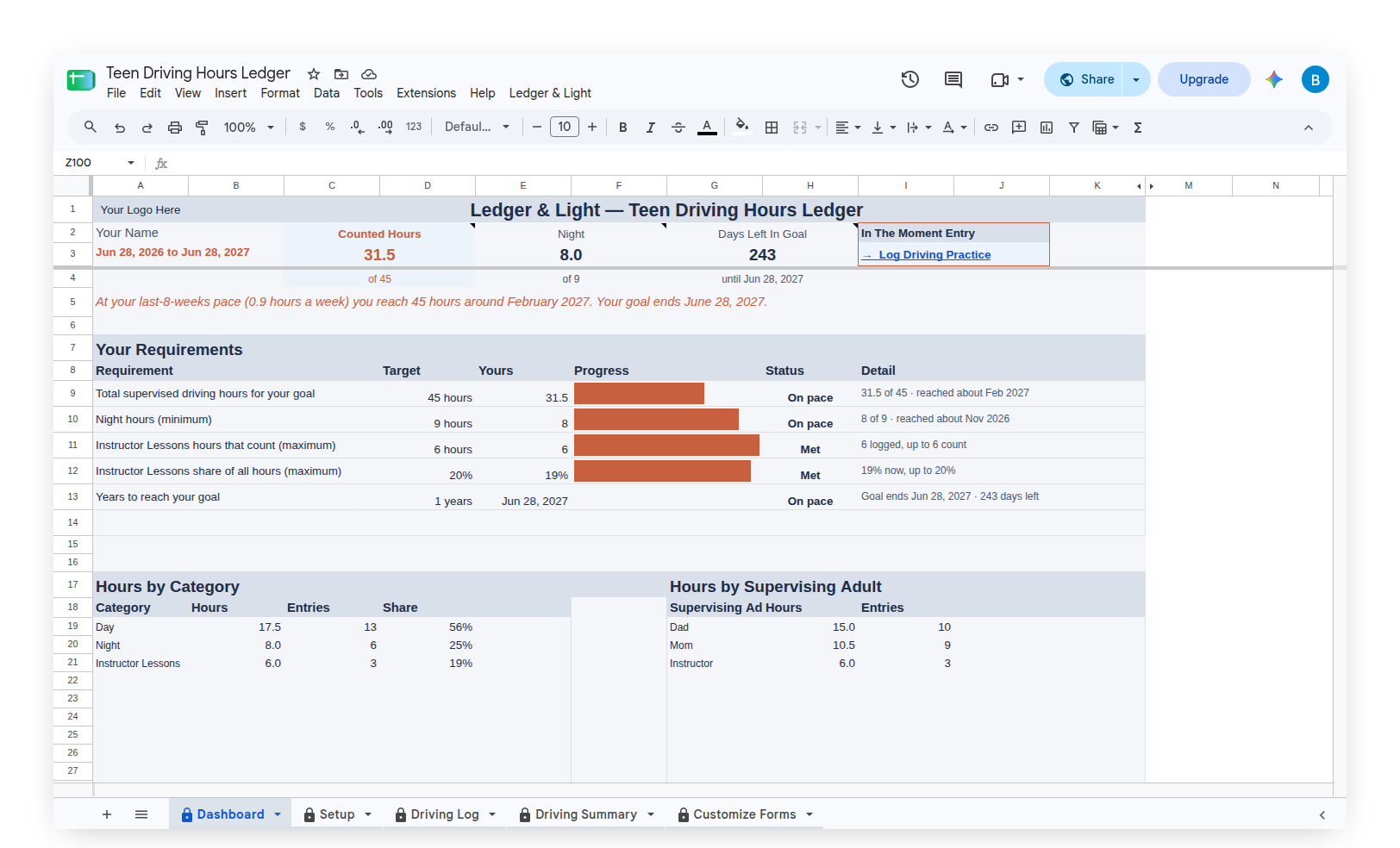Open the Extensions menu
Viewport: 1400px width, 848px height.
pos(426,93)
